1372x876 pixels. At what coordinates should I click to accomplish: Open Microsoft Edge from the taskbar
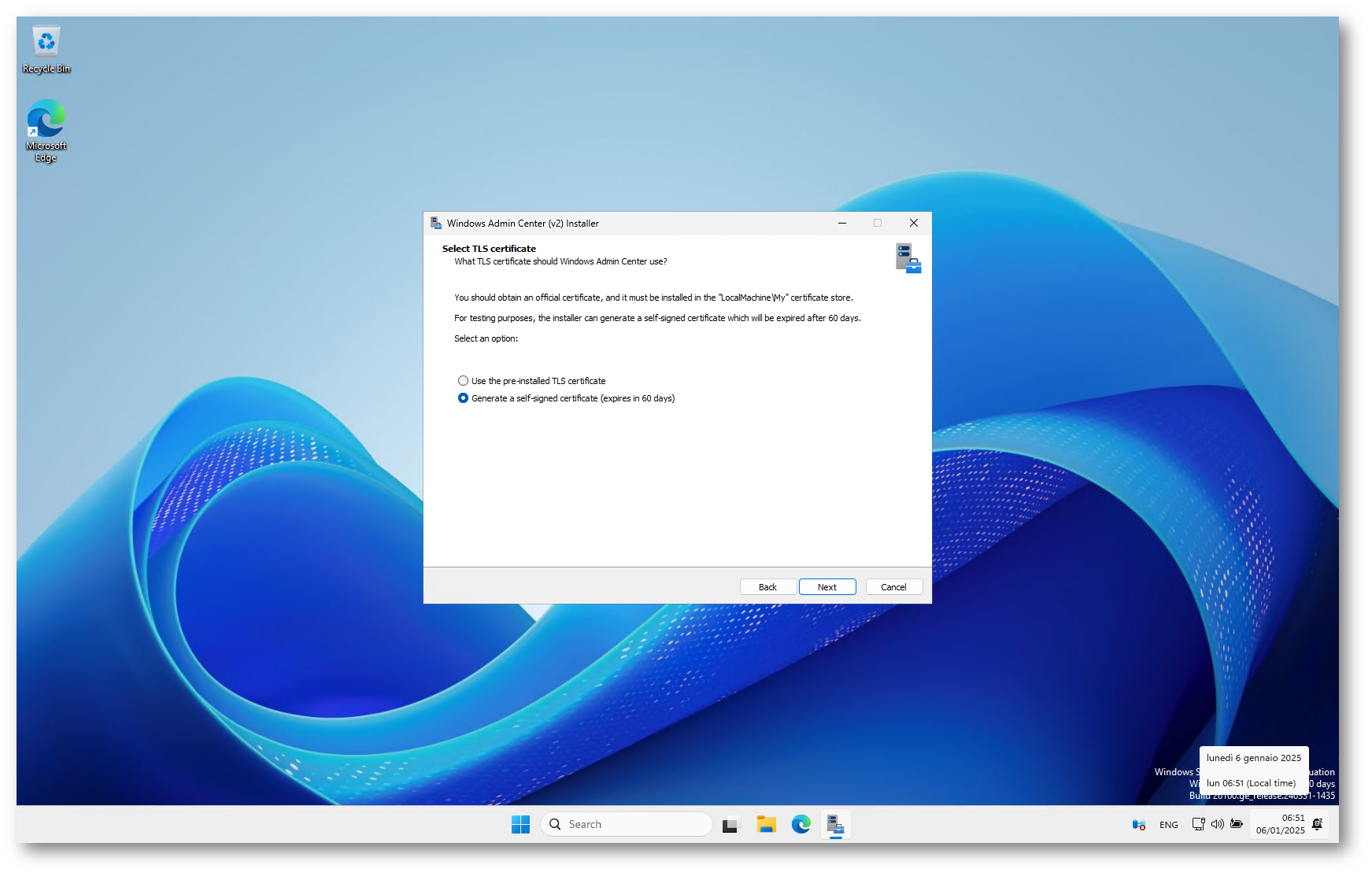pos(801,825)
